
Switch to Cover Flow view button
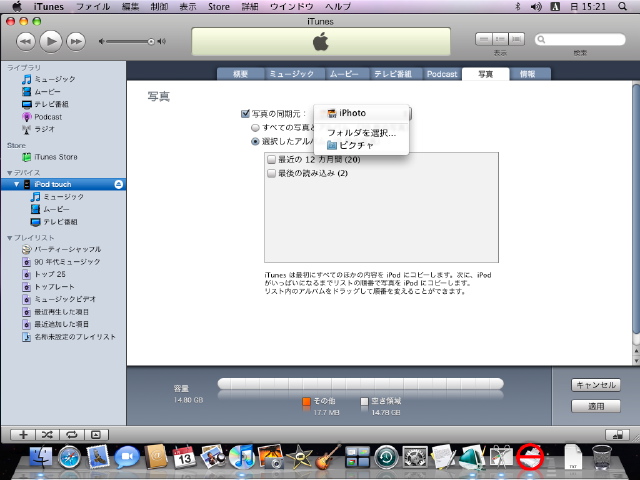point(516,39)
